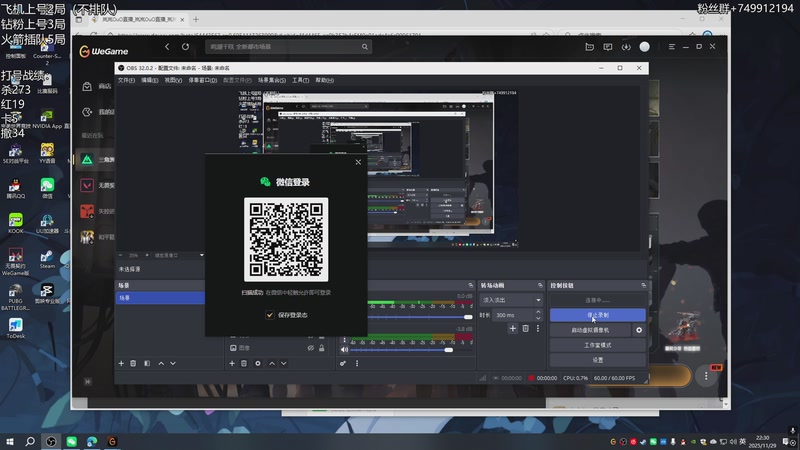Delete the scene transition with trash icon
The image size is (800, 450).
[x=526, y=329]
